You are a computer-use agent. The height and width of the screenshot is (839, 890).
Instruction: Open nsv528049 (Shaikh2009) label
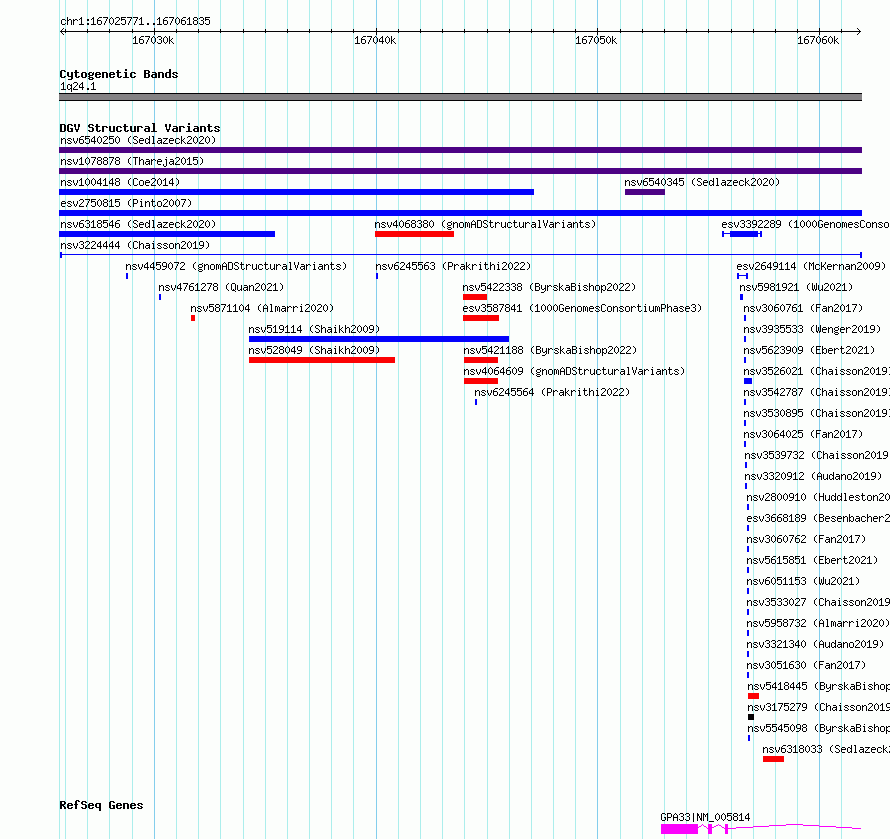pyautogui.click(x=314, y=350)
